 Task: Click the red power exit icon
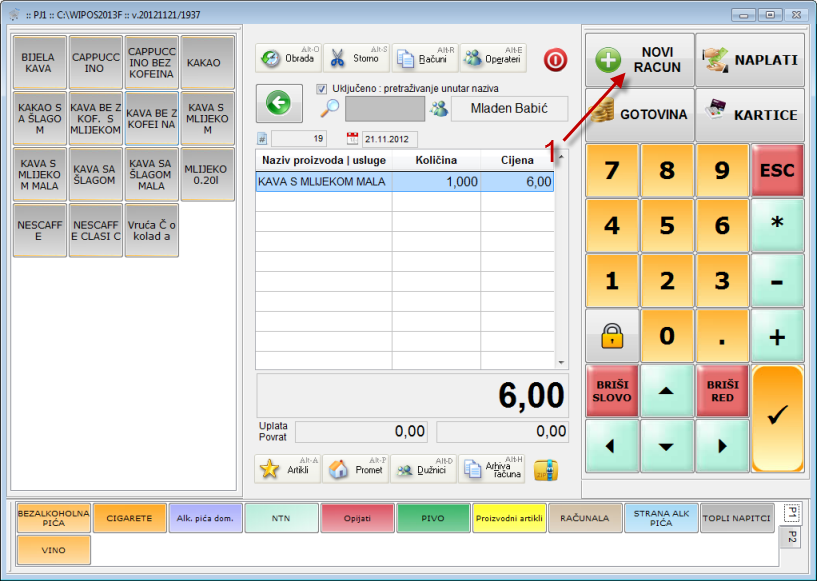(555, 59)
